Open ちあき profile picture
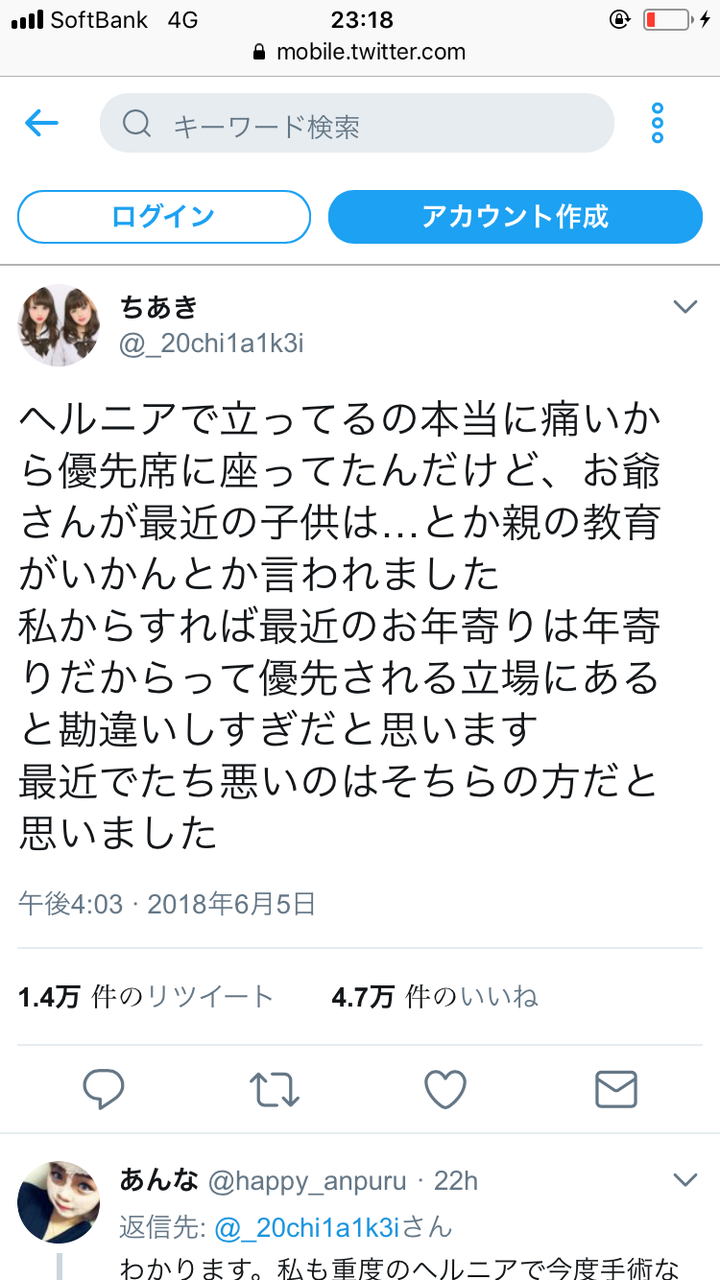Image resolution: width=720 pixels, height=1280 pixels. click(60, 325)
